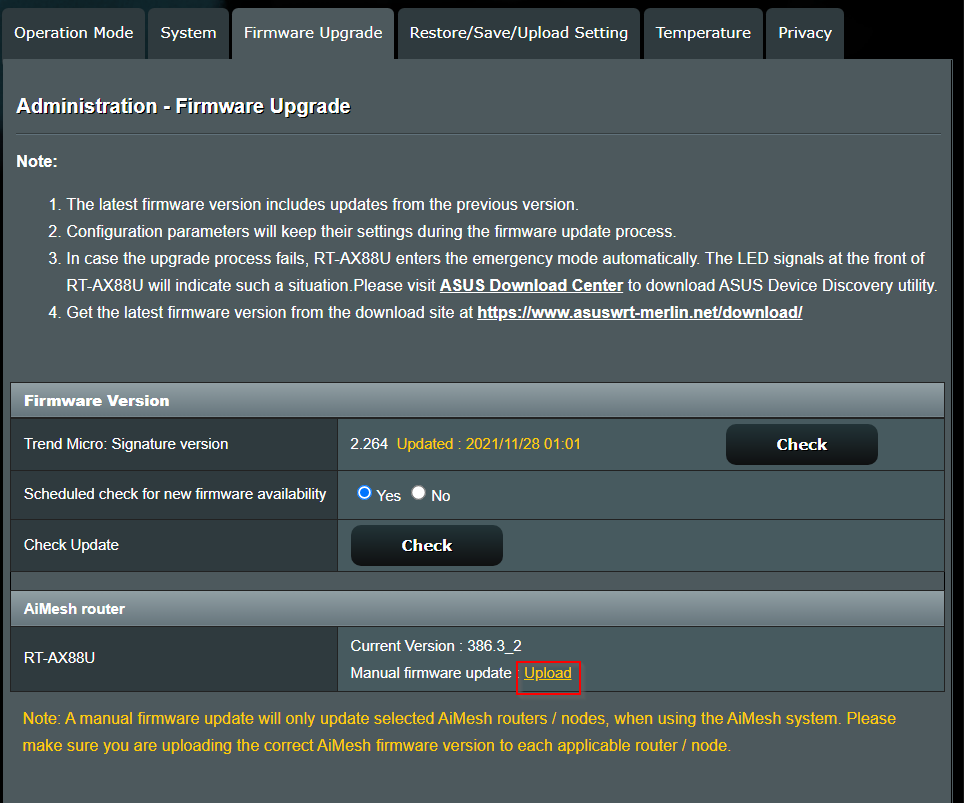964x803 pixels.
Task: Click the Firmware Version section header
Action: pos(97,401)
